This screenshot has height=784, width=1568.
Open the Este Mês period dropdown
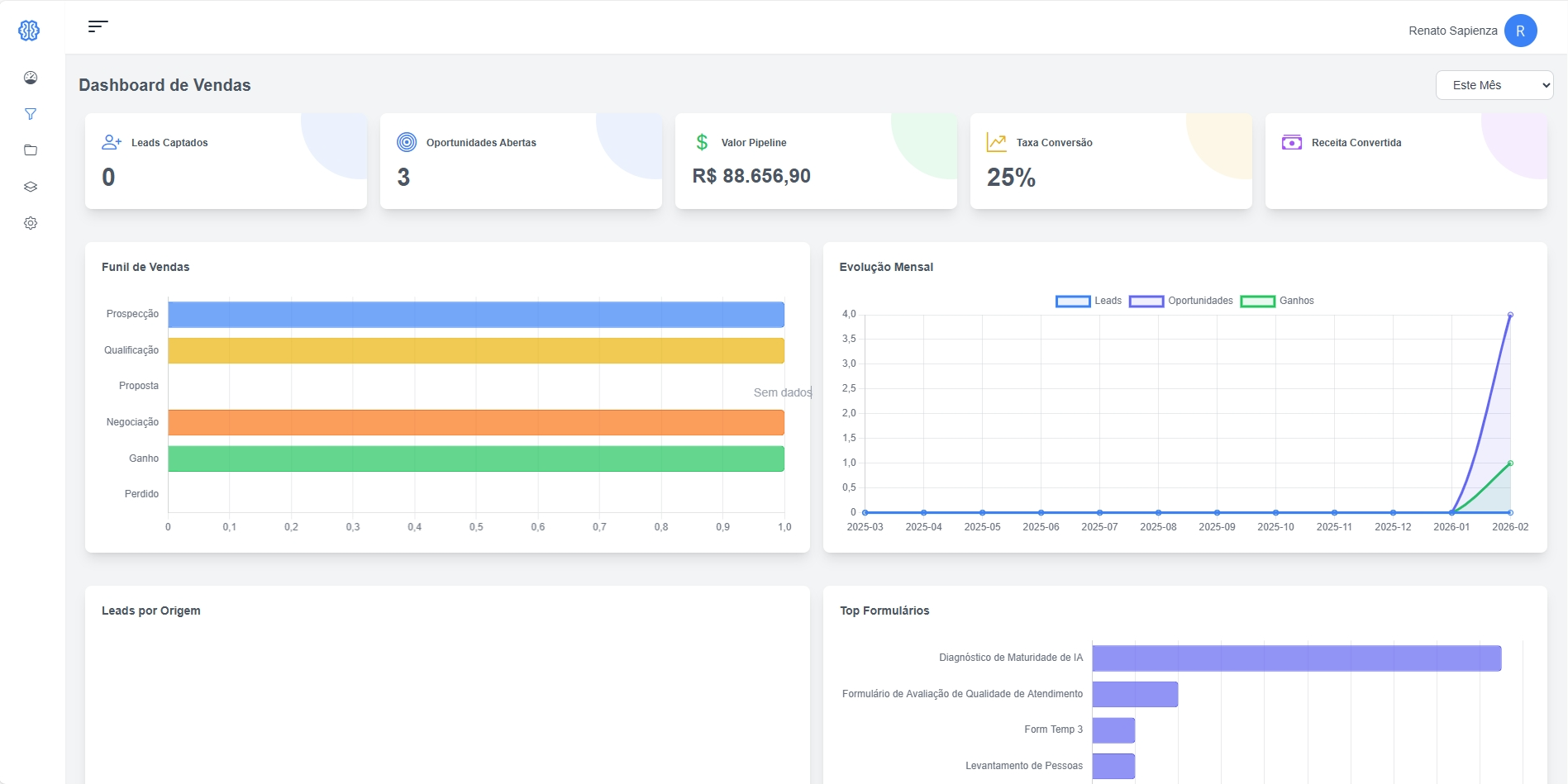pos(1494,84)
